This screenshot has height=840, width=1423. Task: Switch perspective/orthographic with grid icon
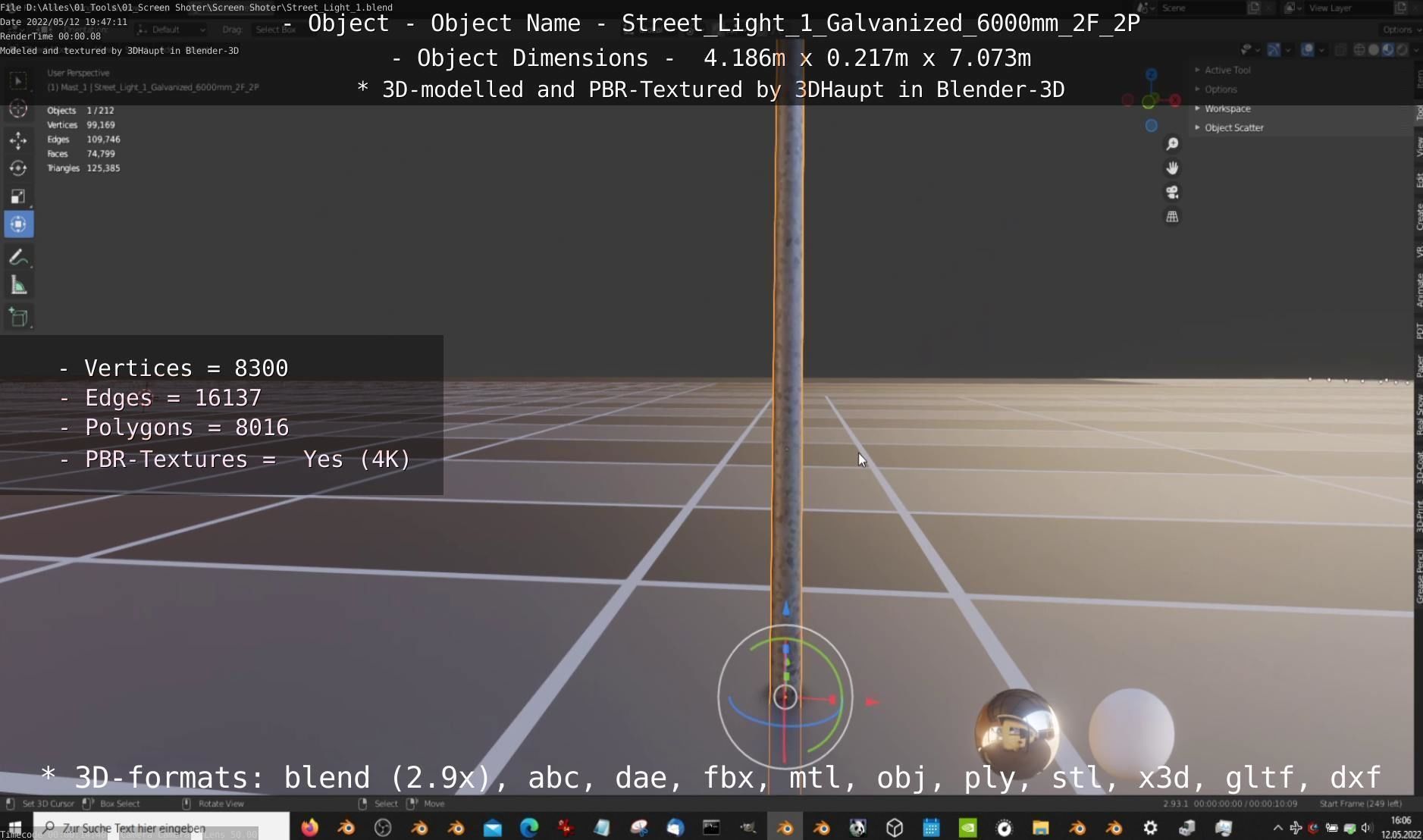coord(1172,217)
